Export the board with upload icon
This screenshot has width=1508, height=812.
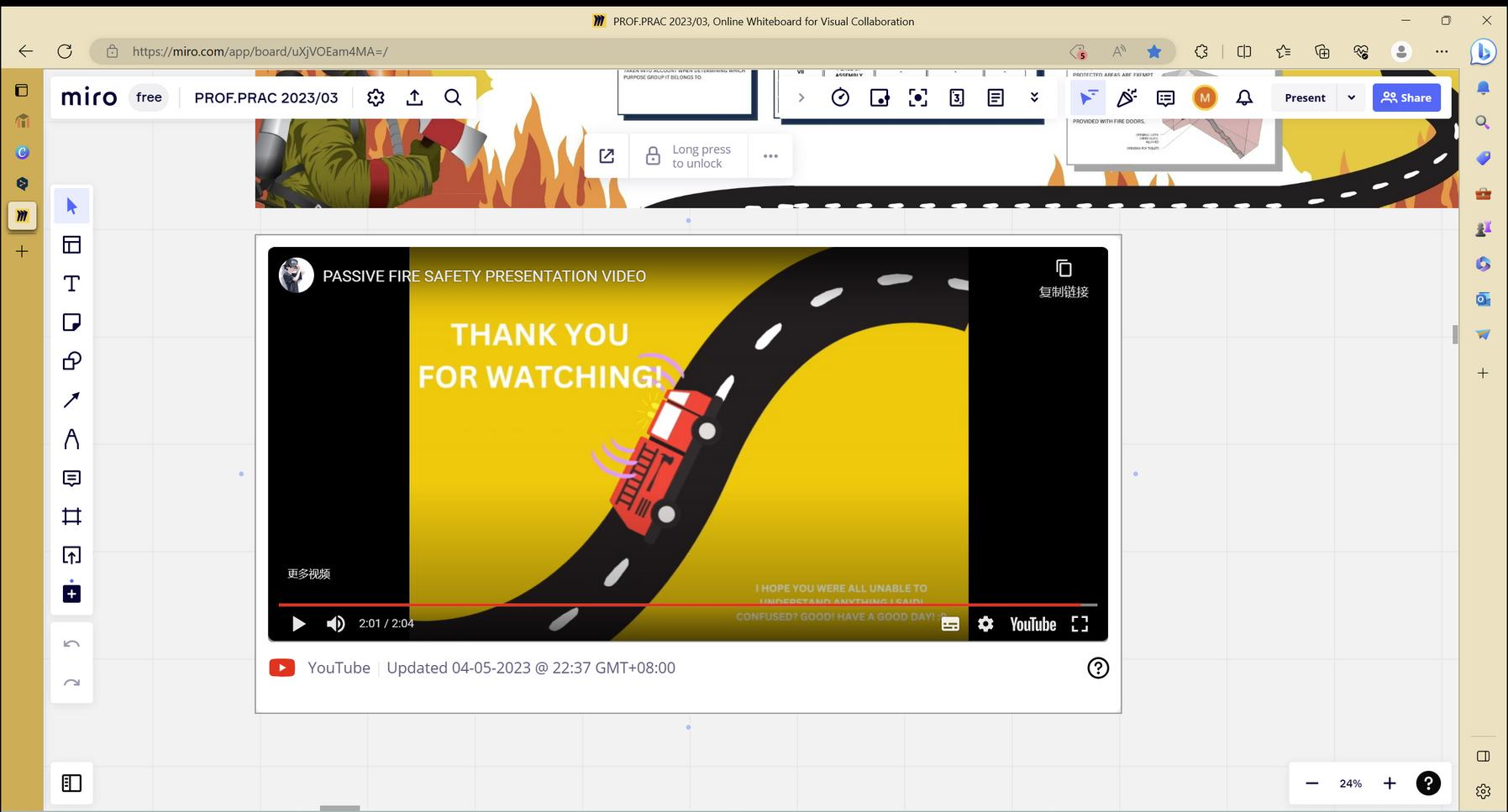414,97
